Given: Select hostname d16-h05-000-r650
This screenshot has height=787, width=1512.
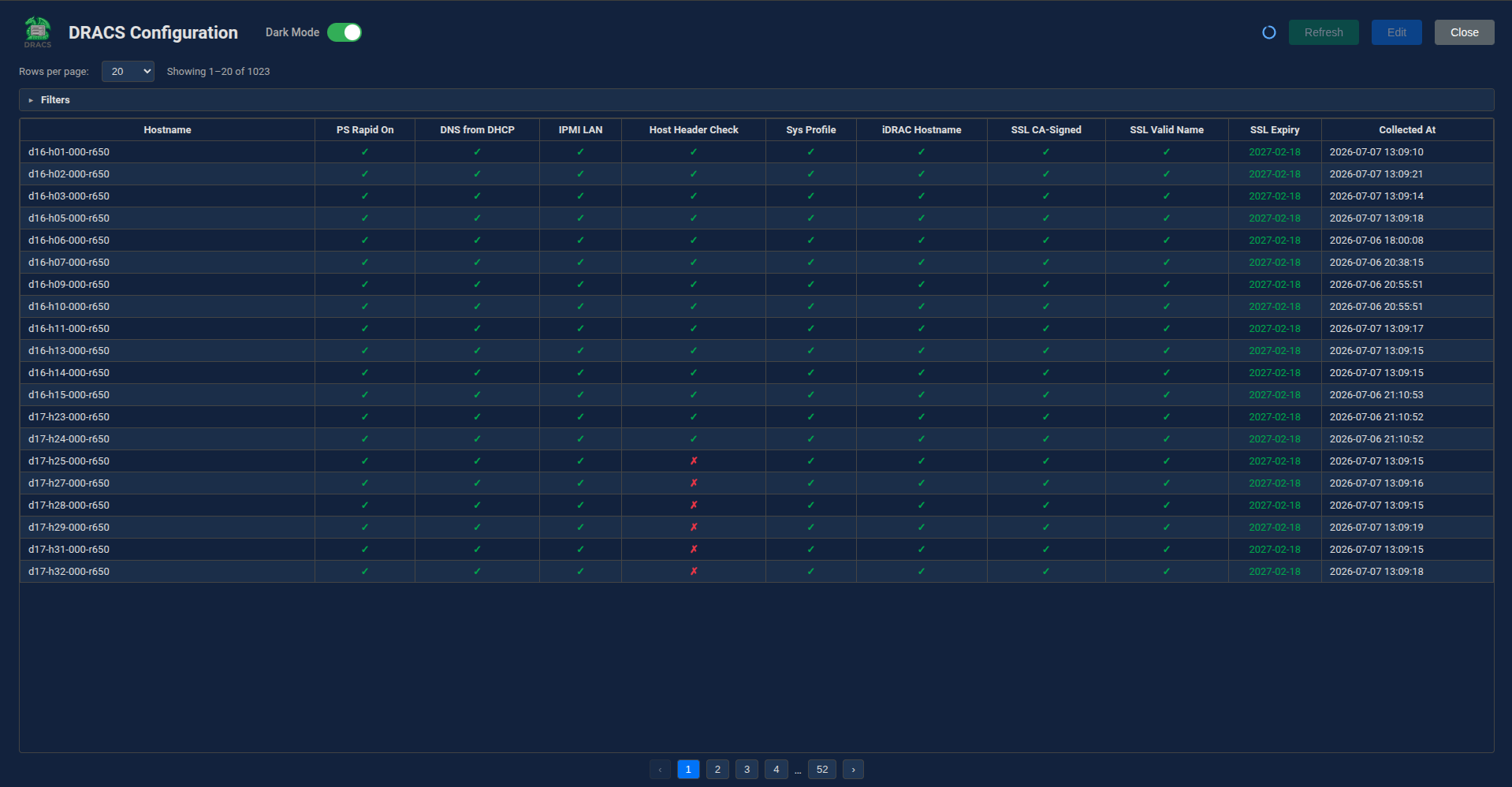Looking at the screenshot, I should [69, 218].
